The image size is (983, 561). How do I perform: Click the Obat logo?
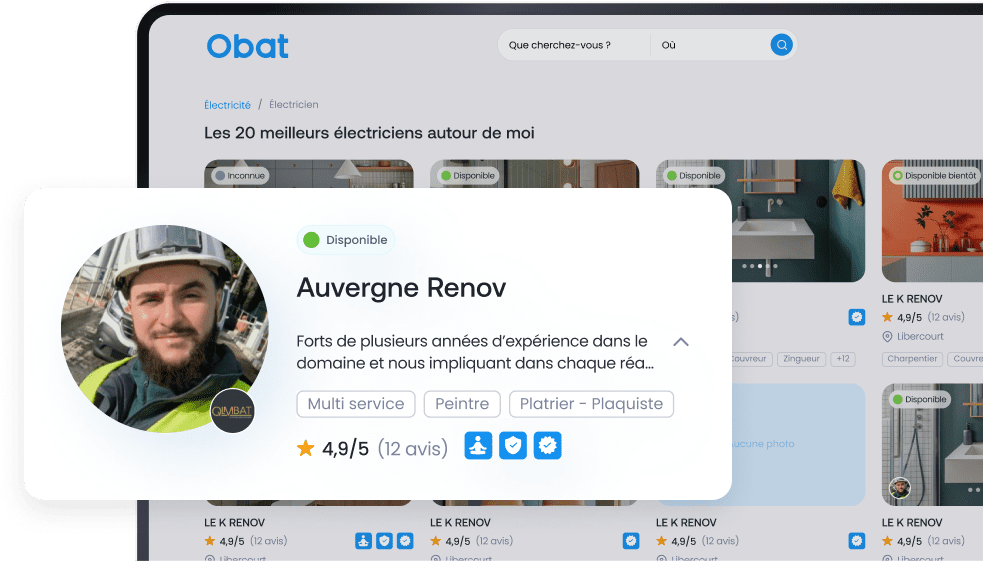click(248, 46)
